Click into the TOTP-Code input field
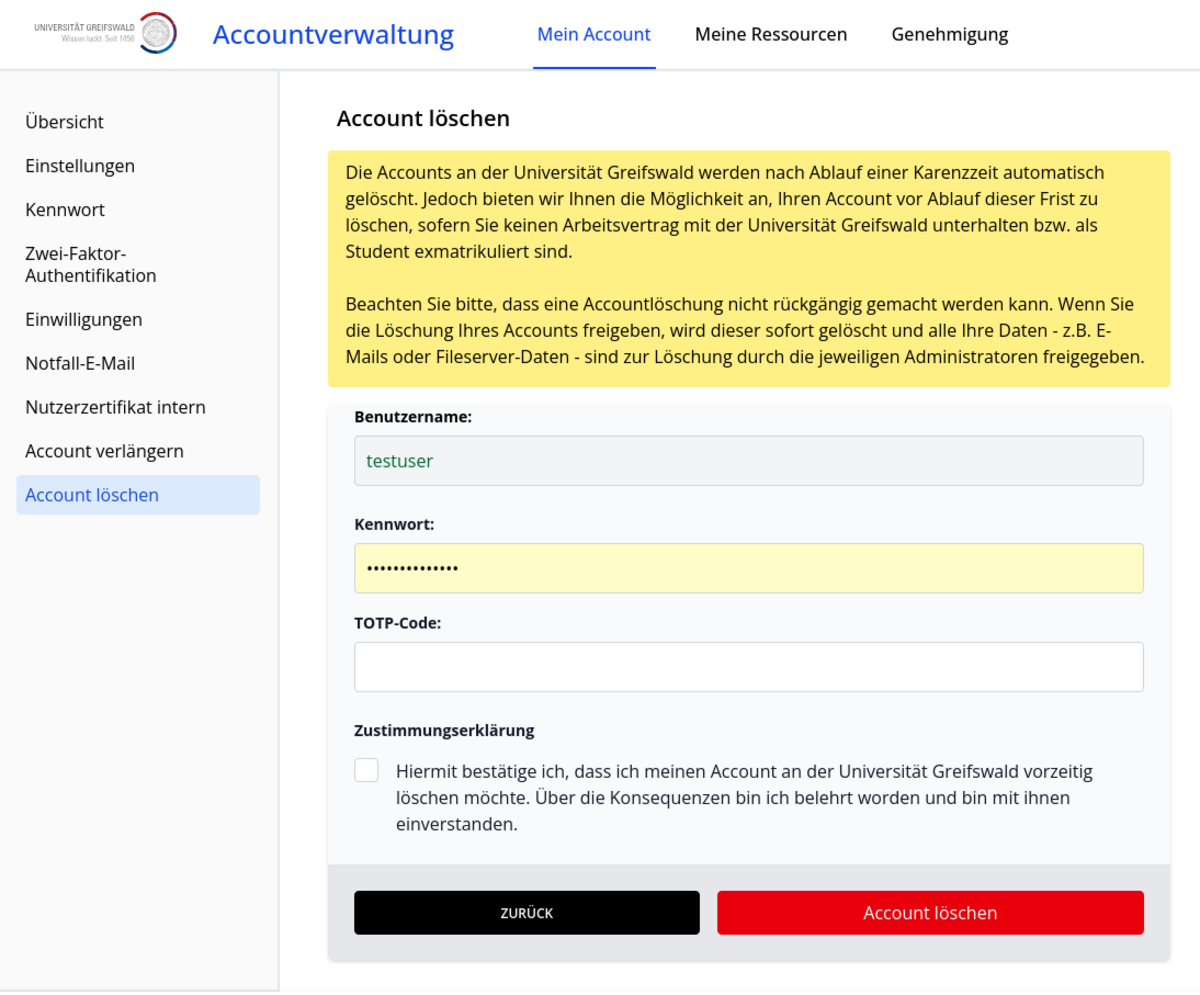 click(x=748, y=667)
